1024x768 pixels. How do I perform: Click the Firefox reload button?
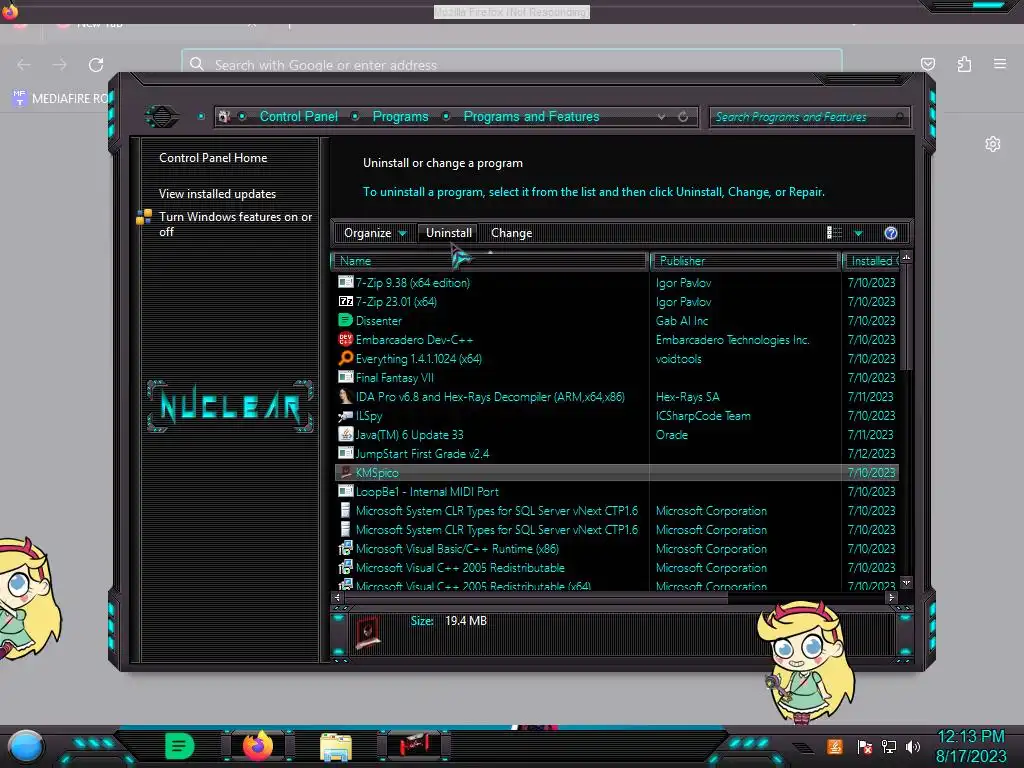[96, 65]
